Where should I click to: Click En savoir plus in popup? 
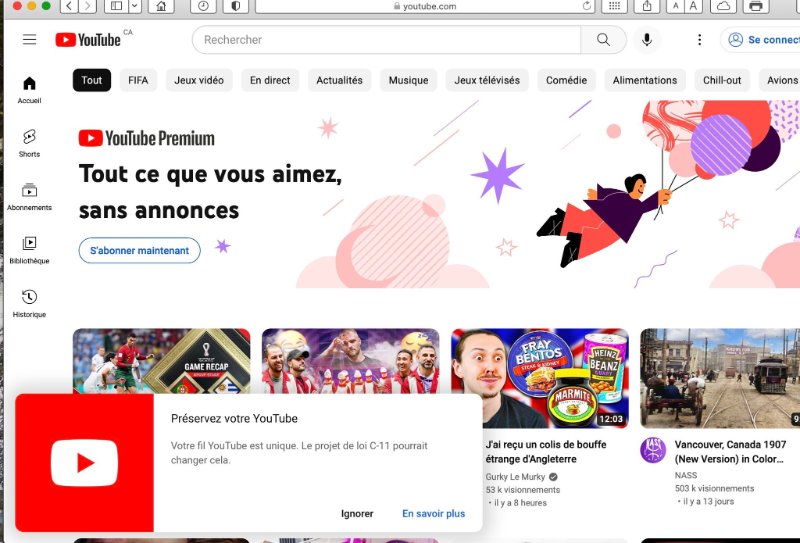pos(434,513)
